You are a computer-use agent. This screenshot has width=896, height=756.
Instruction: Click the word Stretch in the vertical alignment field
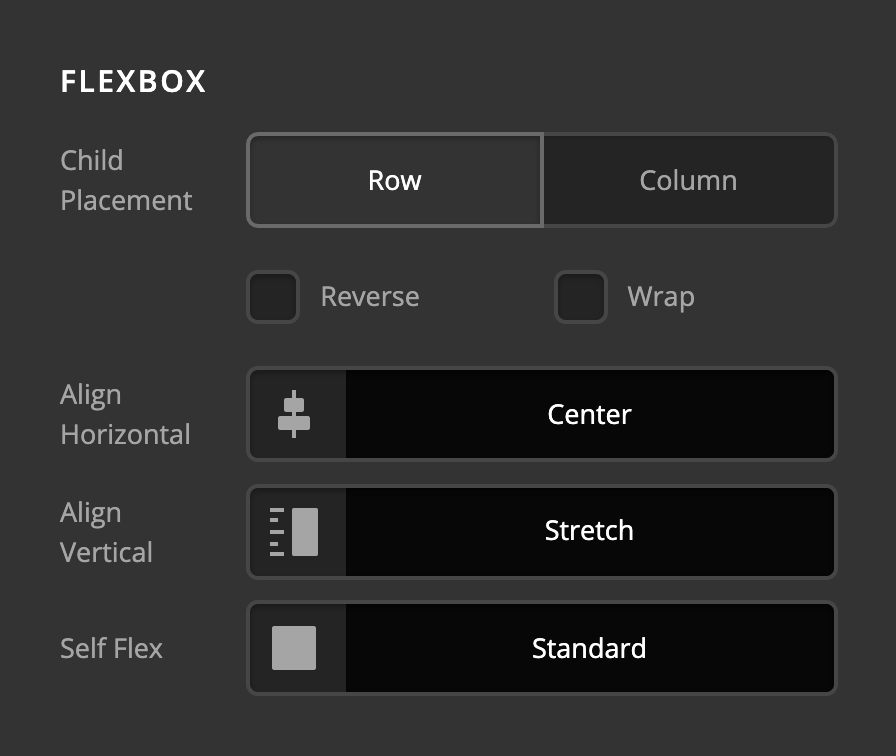(589, 530)
